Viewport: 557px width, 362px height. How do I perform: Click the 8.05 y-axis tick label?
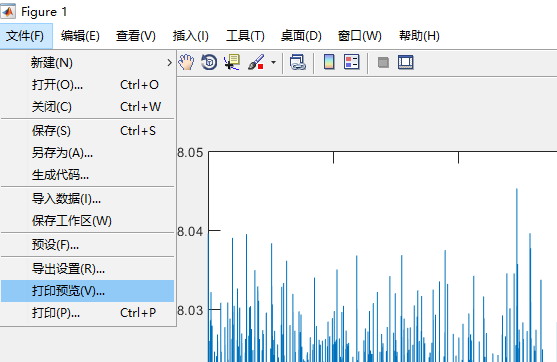pos(190,153)
